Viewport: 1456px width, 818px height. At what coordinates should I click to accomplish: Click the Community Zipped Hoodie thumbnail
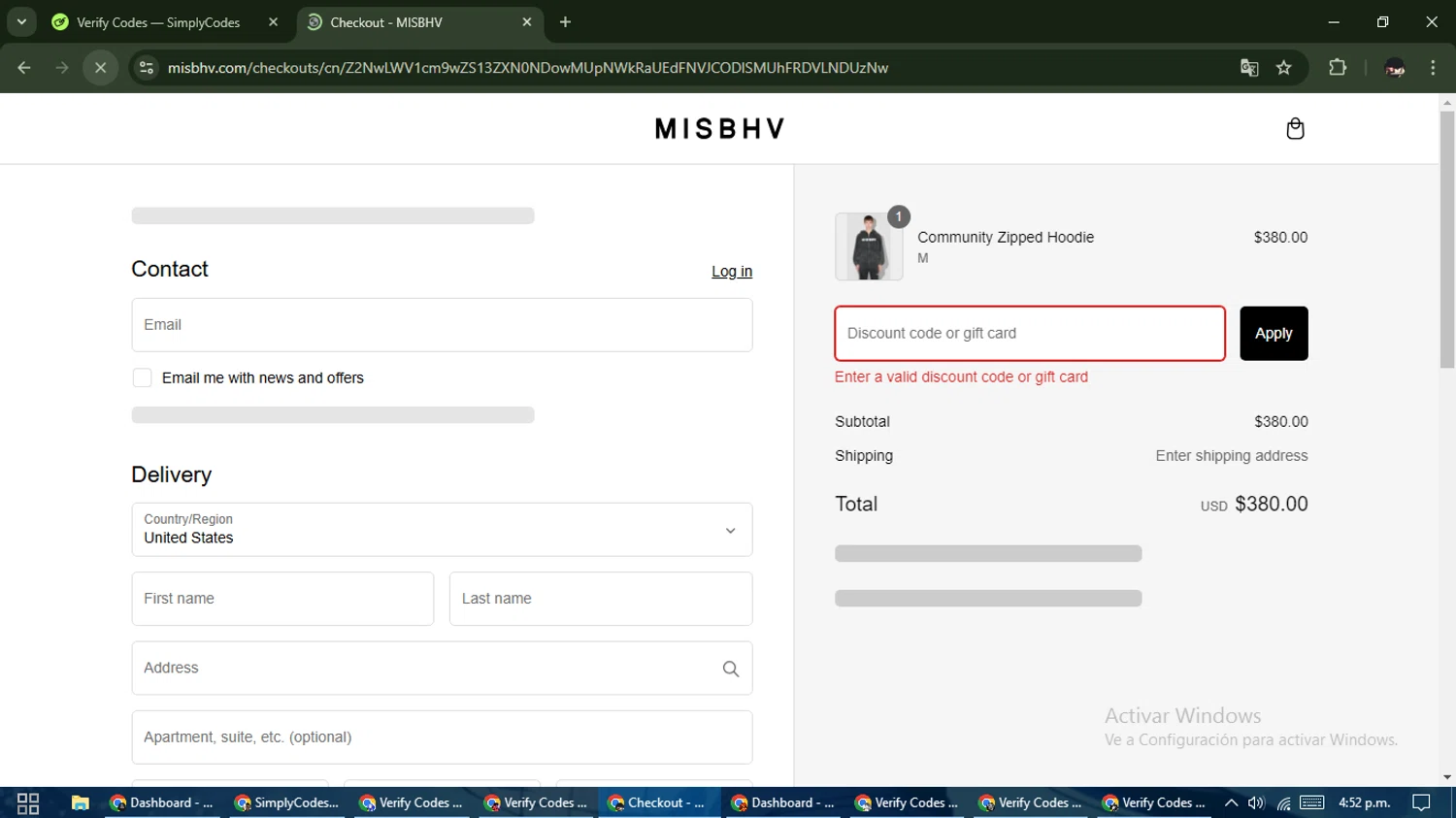pyautogui.click(x=869, y=246)
